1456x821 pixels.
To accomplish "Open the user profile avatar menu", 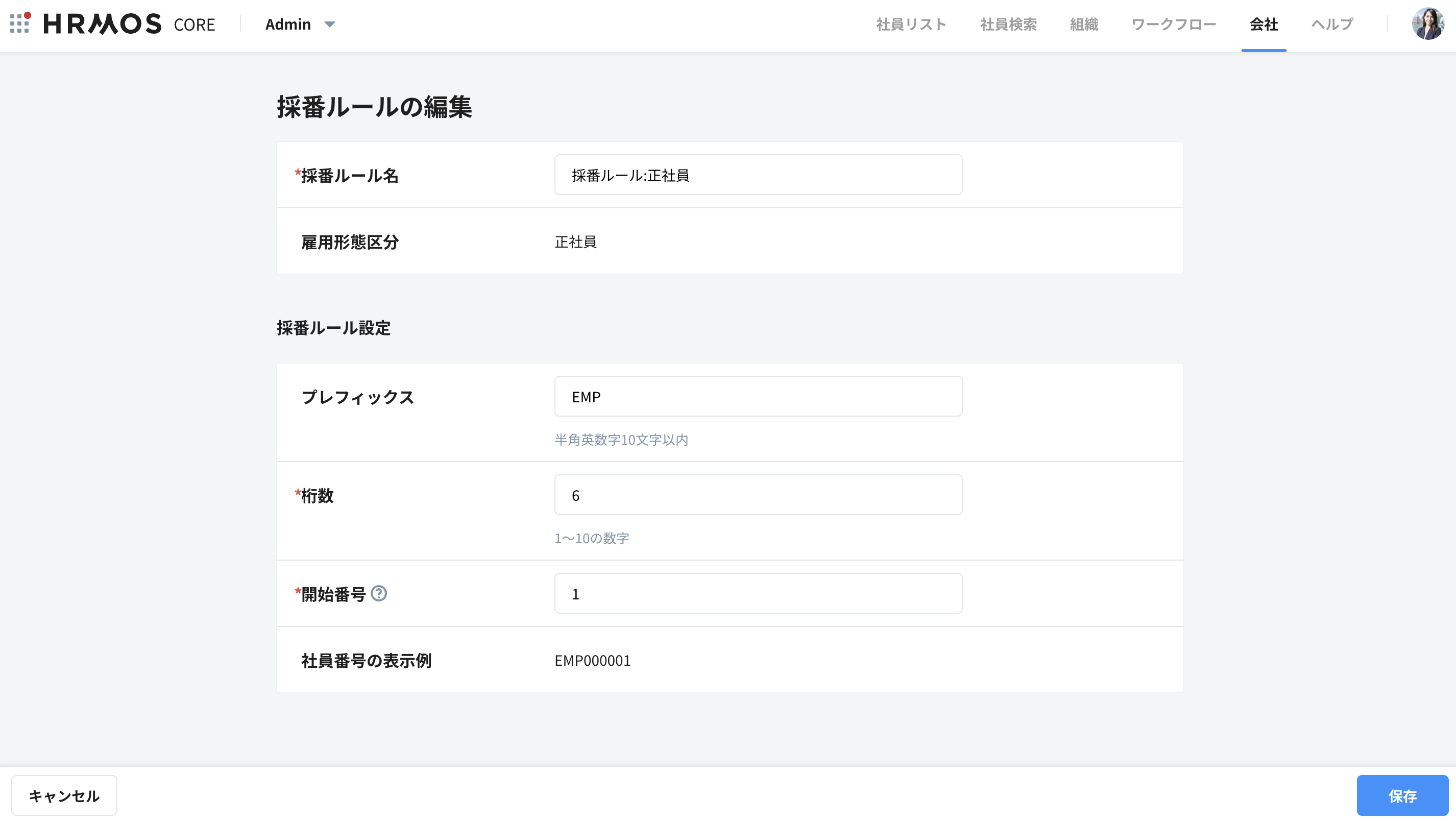I will tap(1428, 24).
